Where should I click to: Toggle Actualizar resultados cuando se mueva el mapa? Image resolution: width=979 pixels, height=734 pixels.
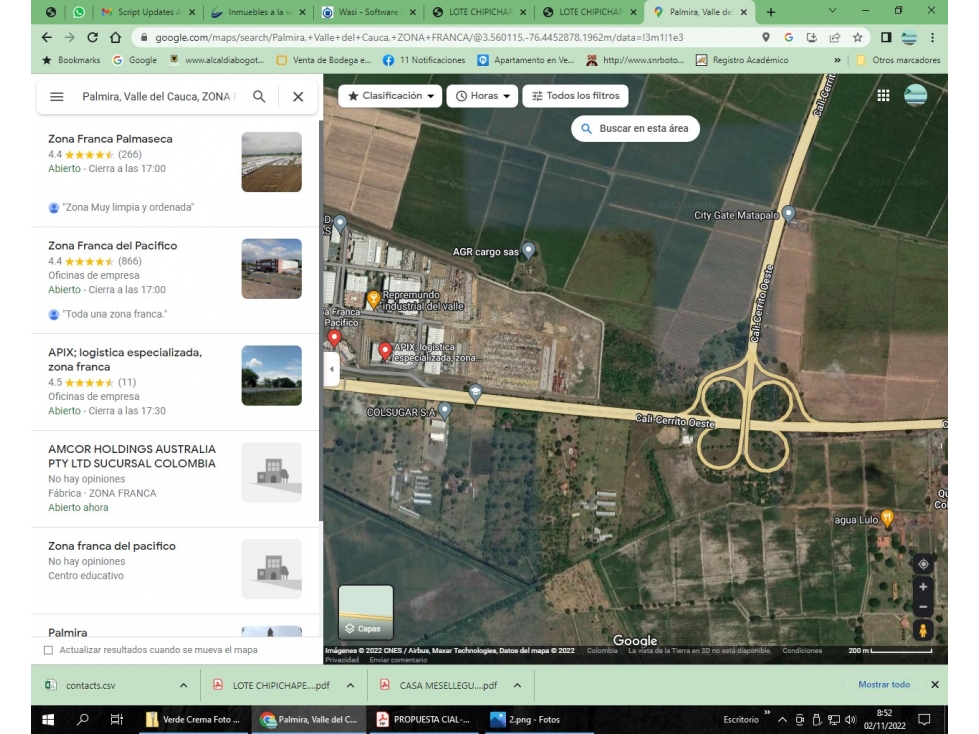point(49,650)
